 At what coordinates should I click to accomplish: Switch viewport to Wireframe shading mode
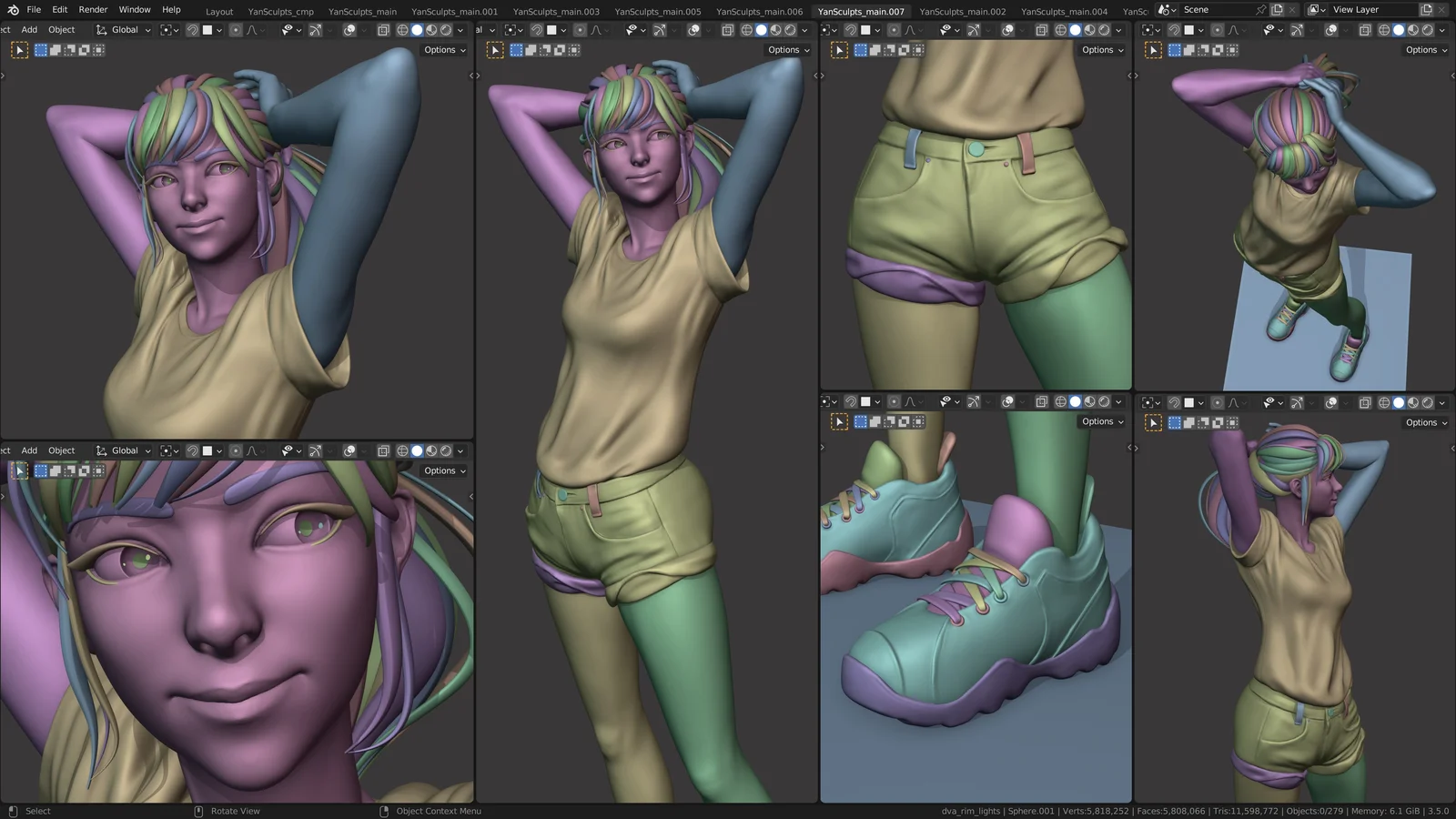point(400,29)
